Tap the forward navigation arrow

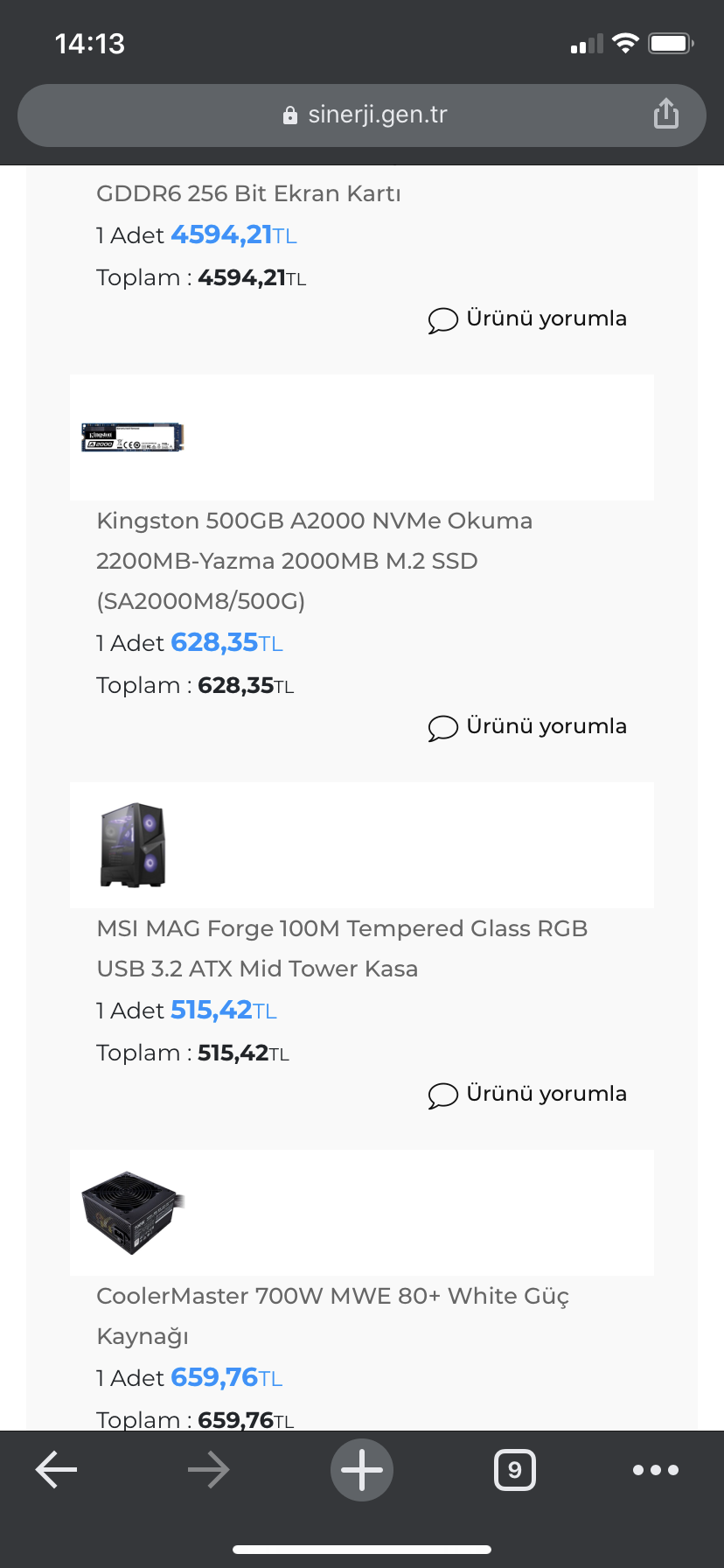[x=208, y=1470]
